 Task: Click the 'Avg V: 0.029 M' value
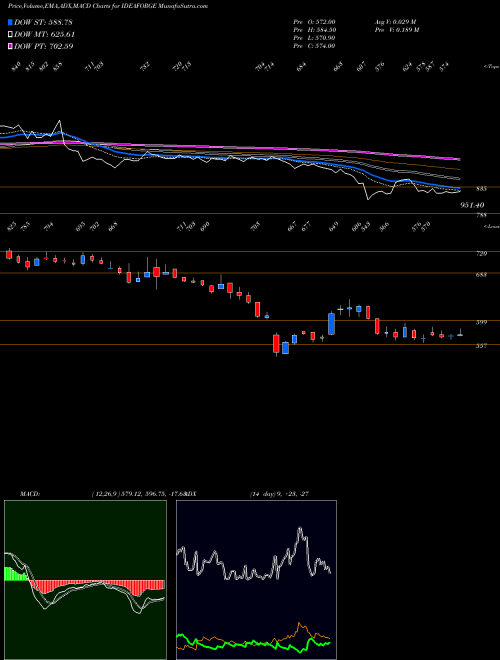coord(395,21)
